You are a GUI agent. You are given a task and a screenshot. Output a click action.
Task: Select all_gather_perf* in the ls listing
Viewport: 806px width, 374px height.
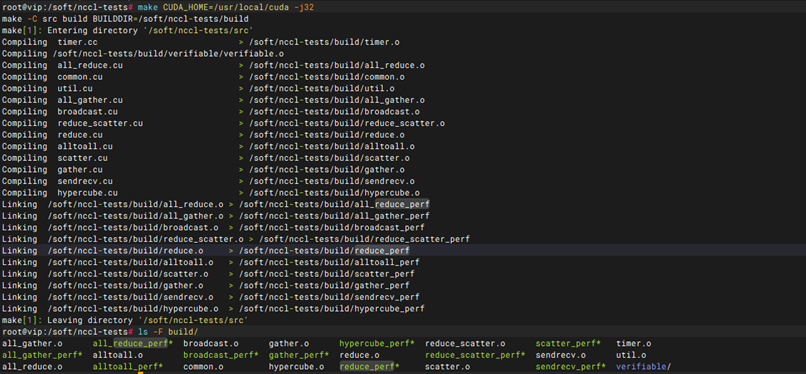click(x=42, y=355)
